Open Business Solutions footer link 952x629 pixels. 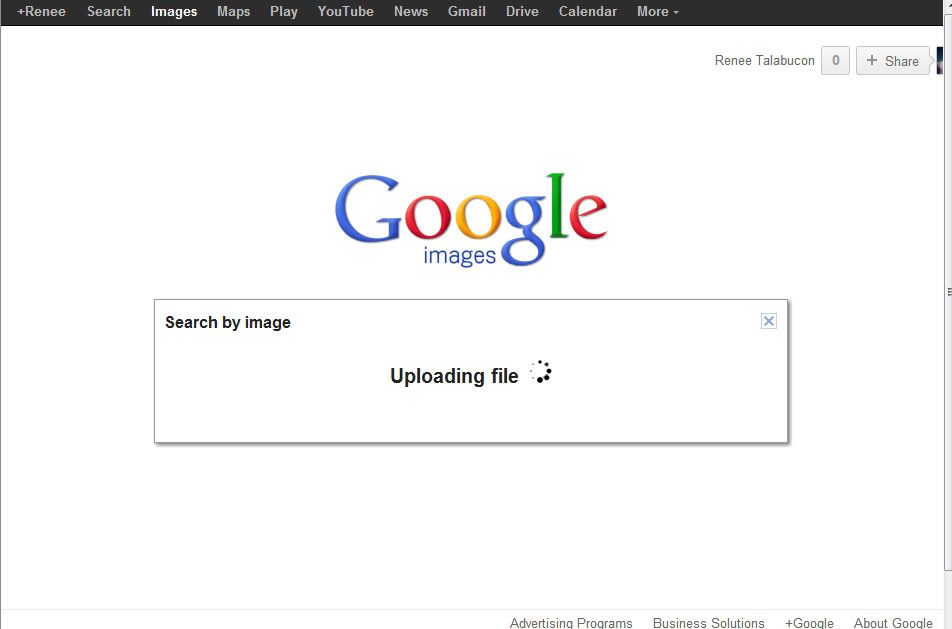pos(709,622)
